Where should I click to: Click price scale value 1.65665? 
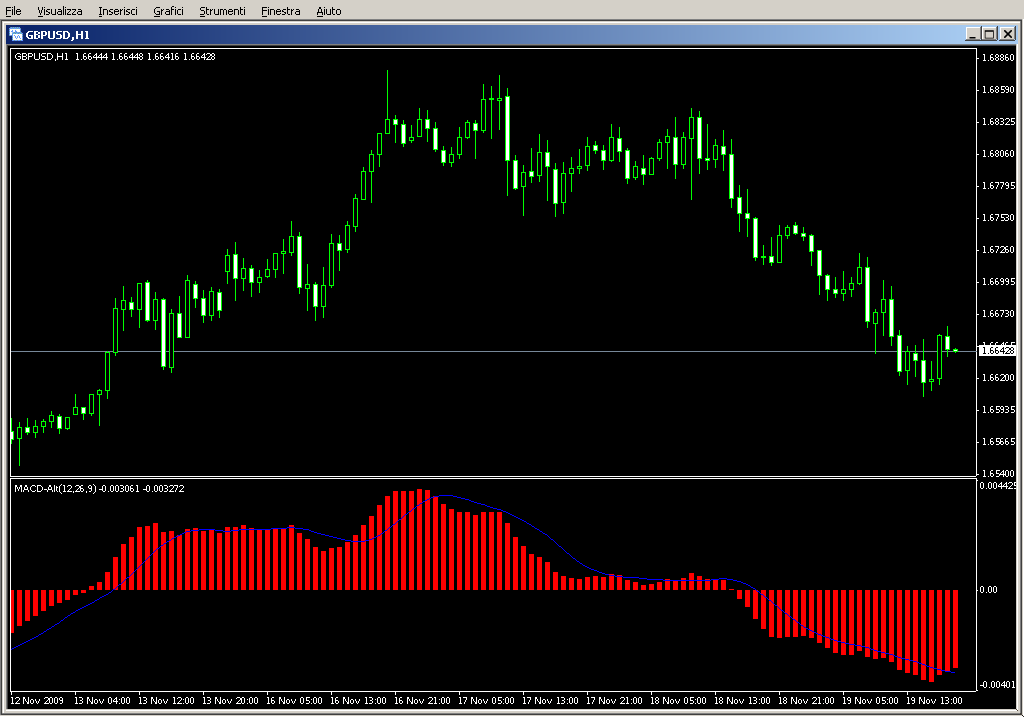point(999,441)
